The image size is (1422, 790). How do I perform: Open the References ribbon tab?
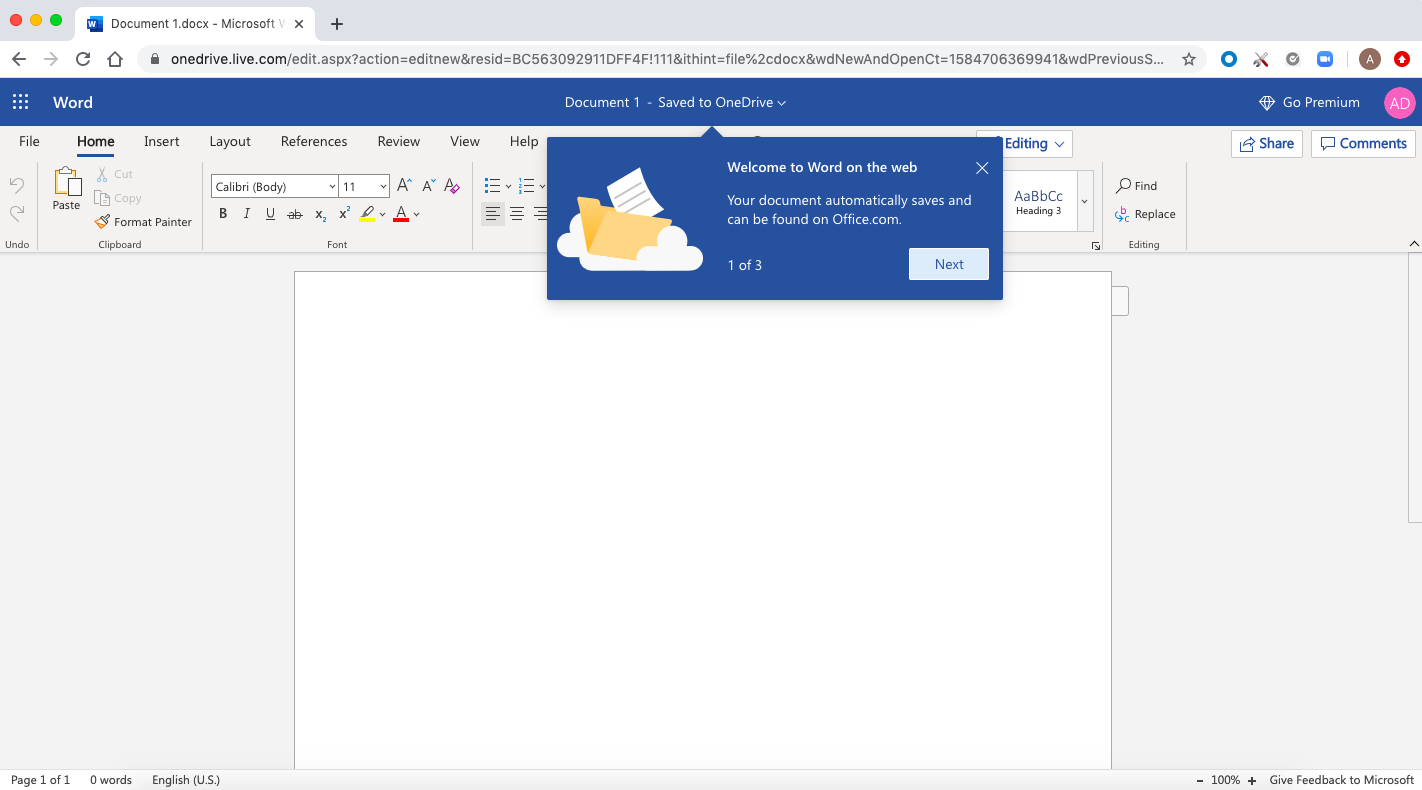[x=313, y=141]
